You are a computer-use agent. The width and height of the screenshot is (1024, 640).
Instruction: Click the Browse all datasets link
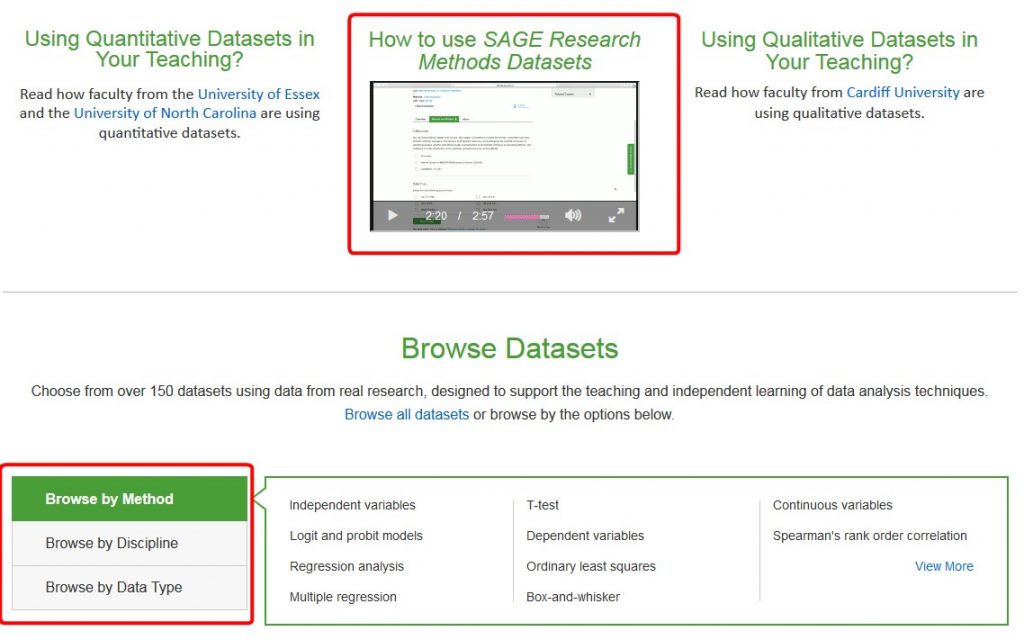pos(406,414)
